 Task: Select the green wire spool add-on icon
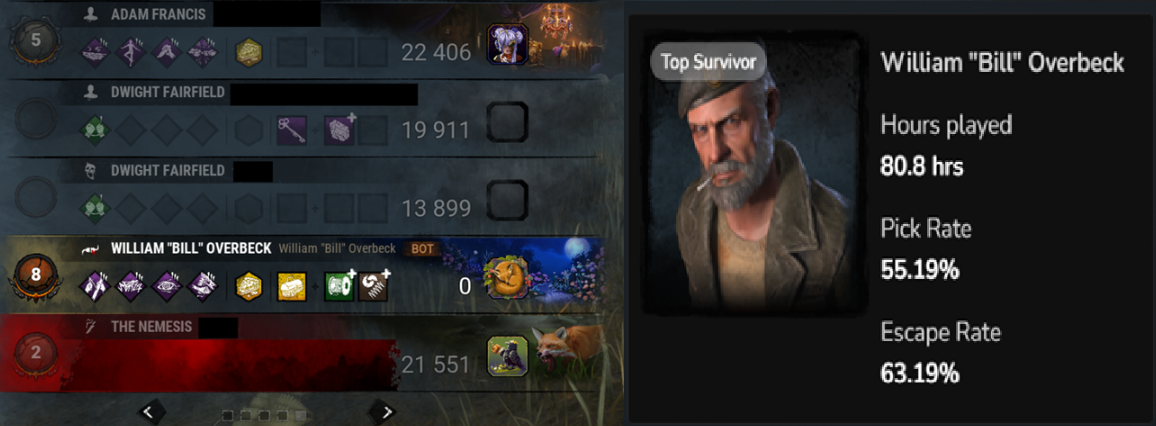click(340, 286)
